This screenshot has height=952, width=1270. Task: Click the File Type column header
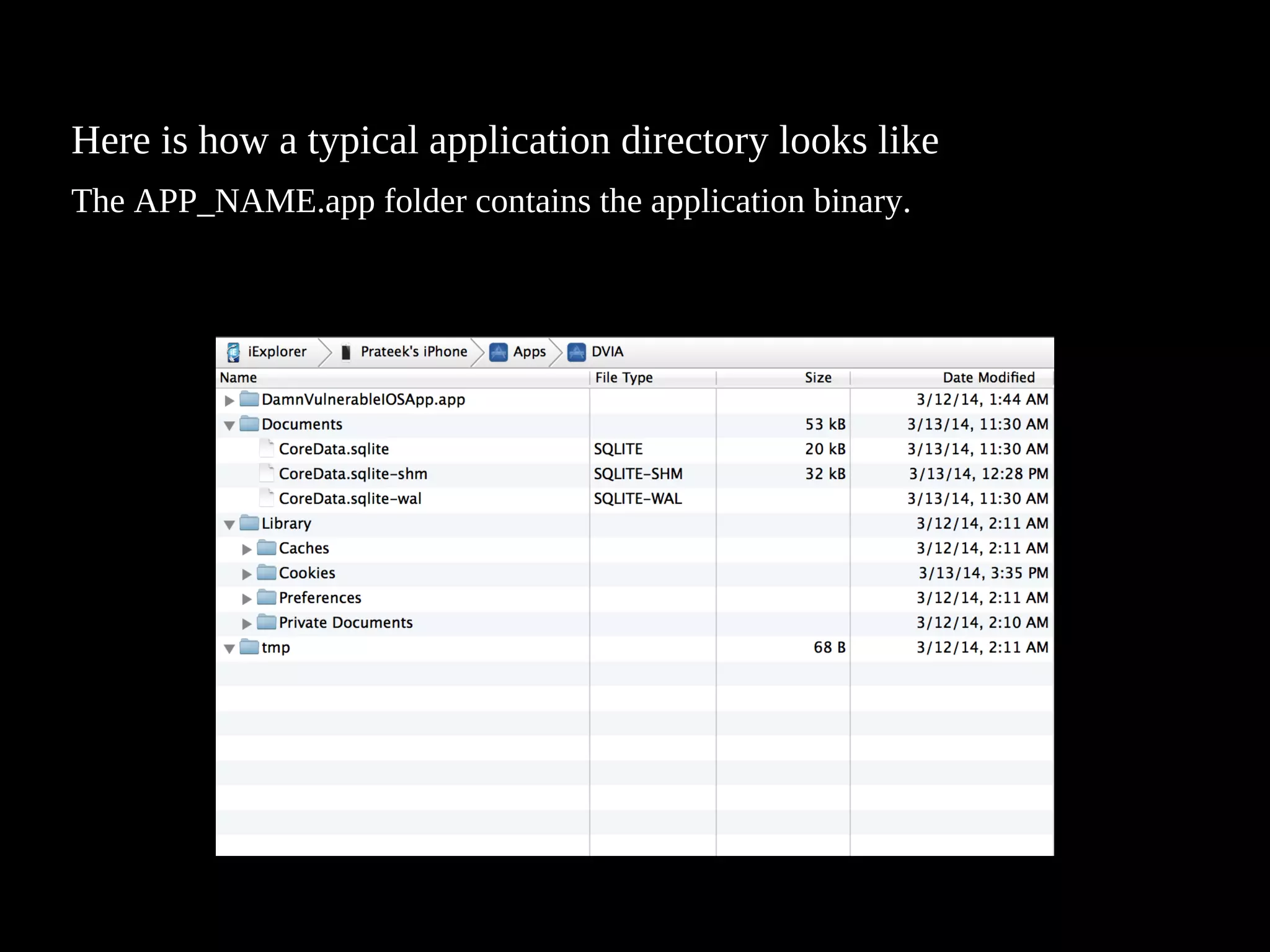624,377
